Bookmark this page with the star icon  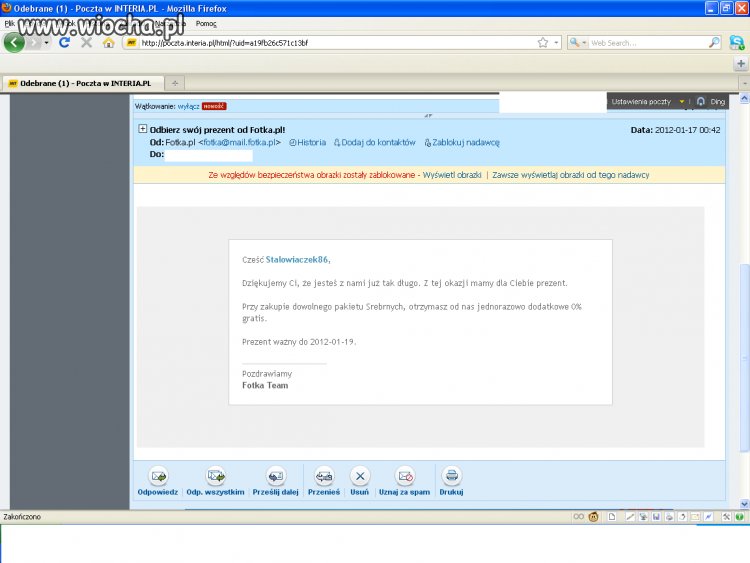click(x=543, y=43)
